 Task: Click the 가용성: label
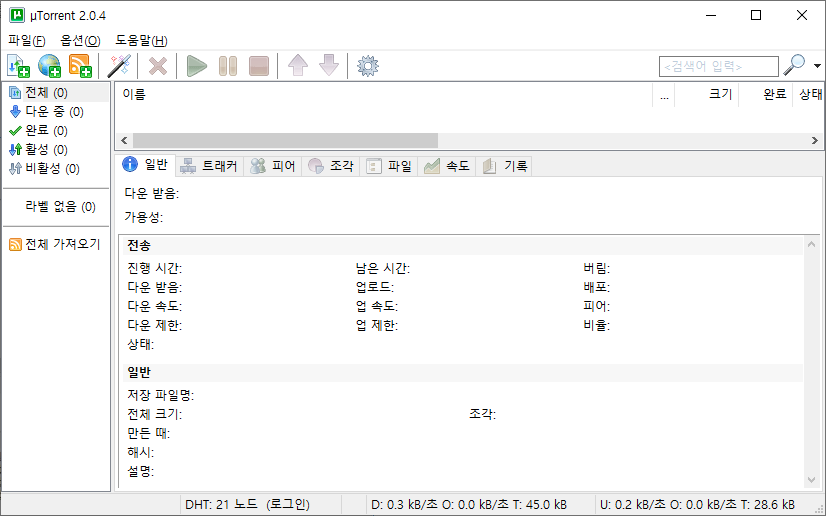point(144,217)
